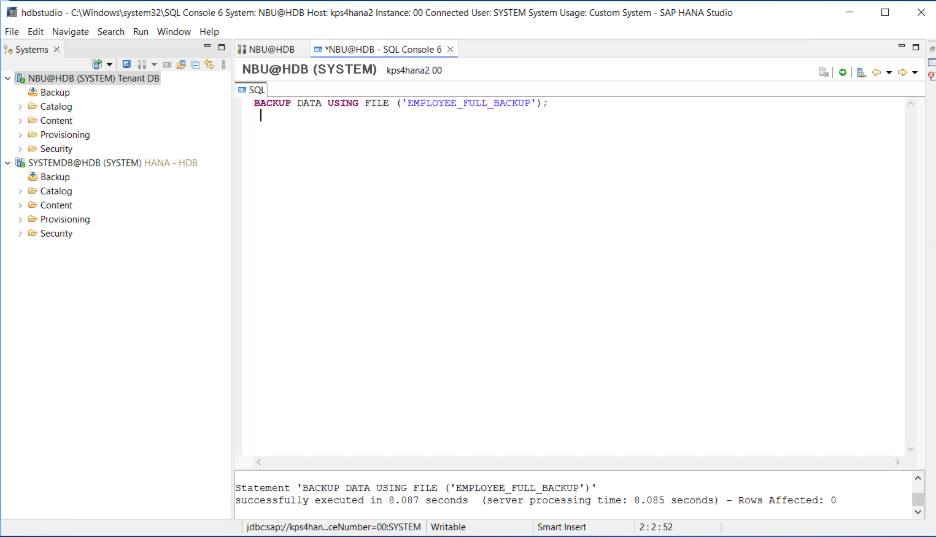The width and height of the screenshot is (936, 537).
Task: Collapse the NBU@HDB (SYSTEM) Tenant DB node
Action: [8, 78]
